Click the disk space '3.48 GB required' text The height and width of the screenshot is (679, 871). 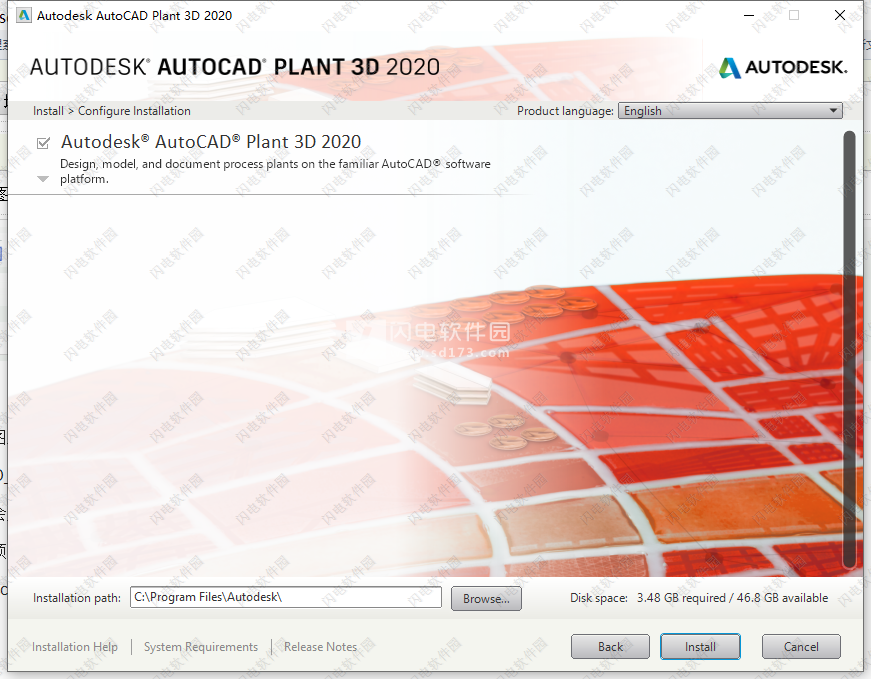681,598
